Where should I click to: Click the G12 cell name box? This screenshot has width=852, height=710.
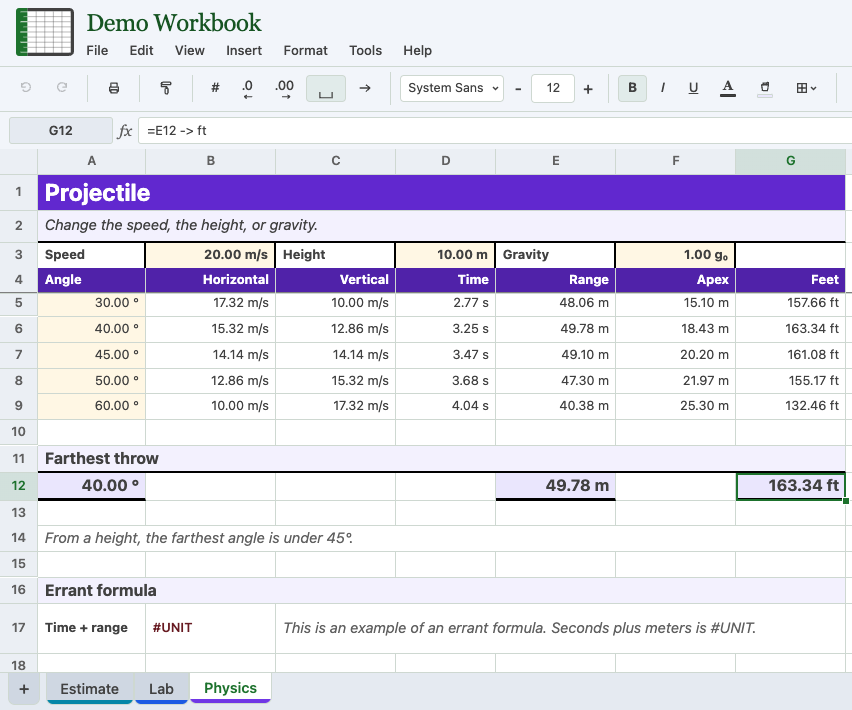[x=61, y=130]
